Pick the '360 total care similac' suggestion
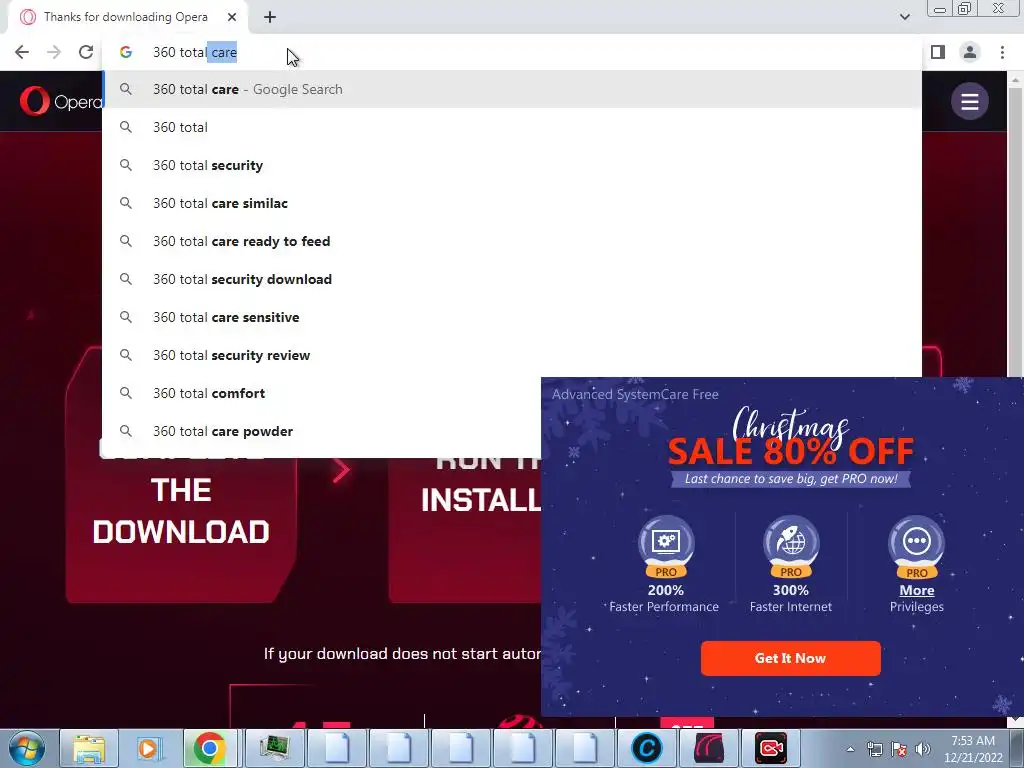 [x=512, y=203]
